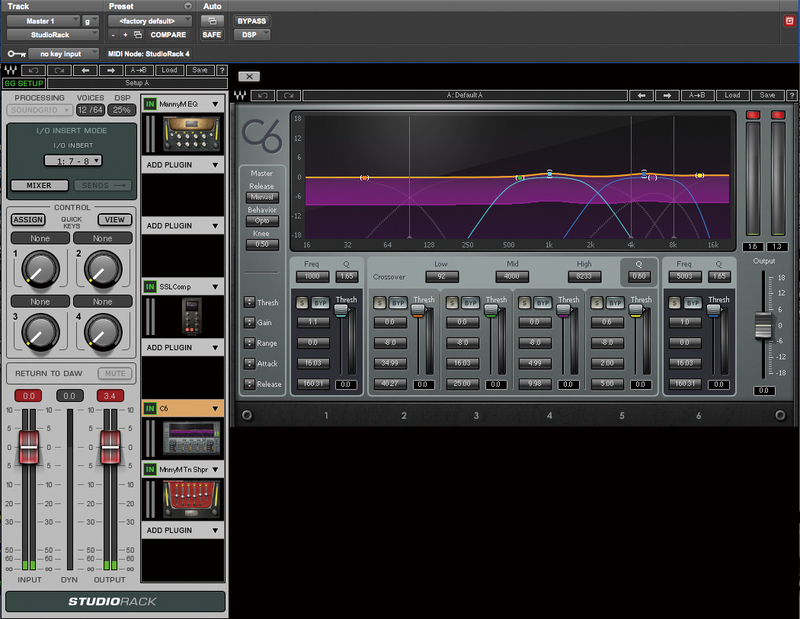Toggle MUTE for Return to DAW
Screen dimensions: 800x619
(115, 374)
